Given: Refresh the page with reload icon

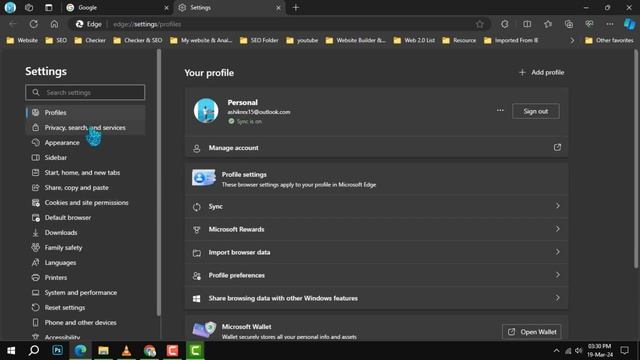Looking at the screenshot, I should [33, 24].
